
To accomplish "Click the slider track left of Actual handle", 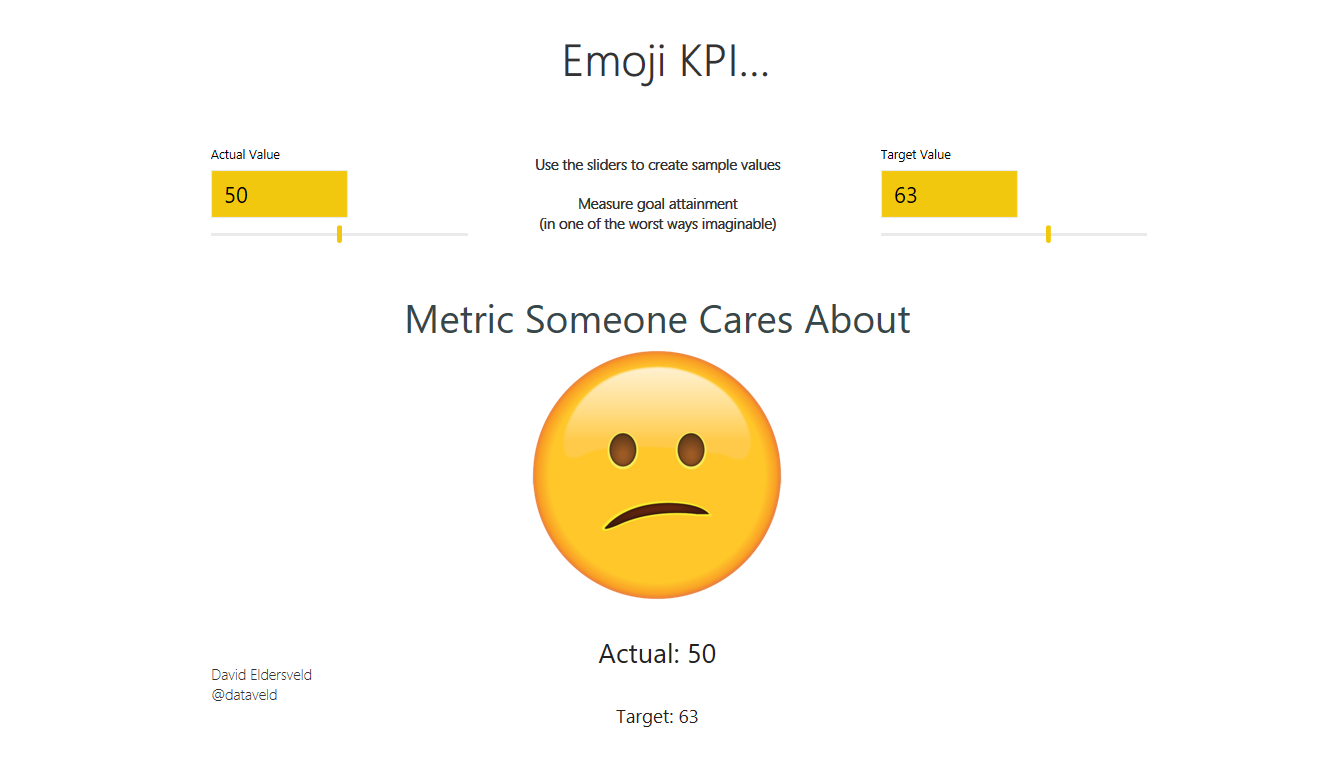I will (x=270, y=233).
